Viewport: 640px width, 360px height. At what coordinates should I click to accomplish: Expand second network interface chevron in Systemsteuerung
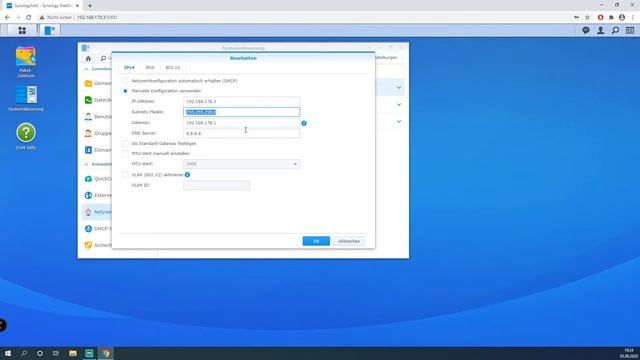[x=399, y=104]
